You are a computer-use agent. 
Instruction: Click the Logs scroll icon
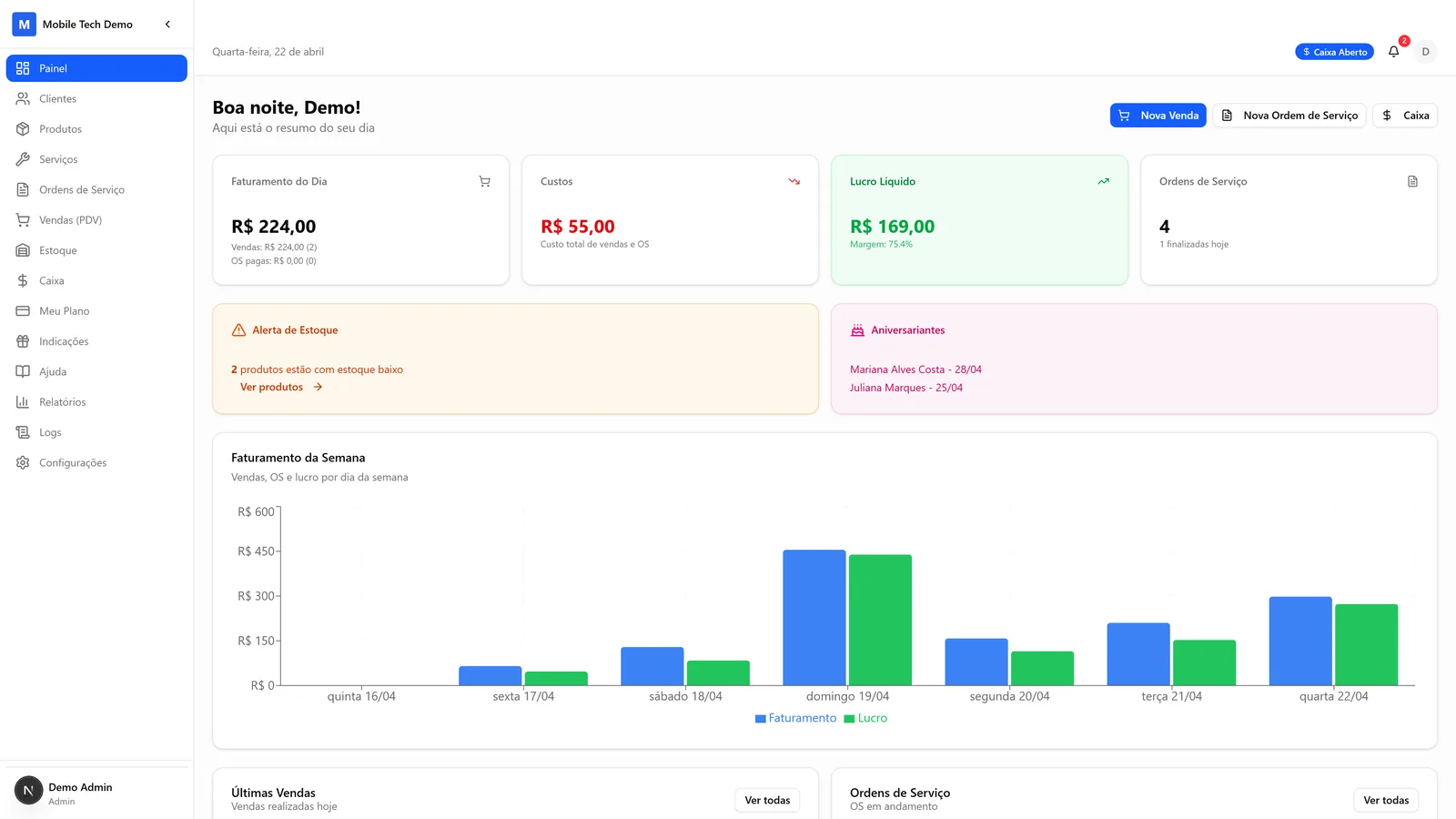23,432
